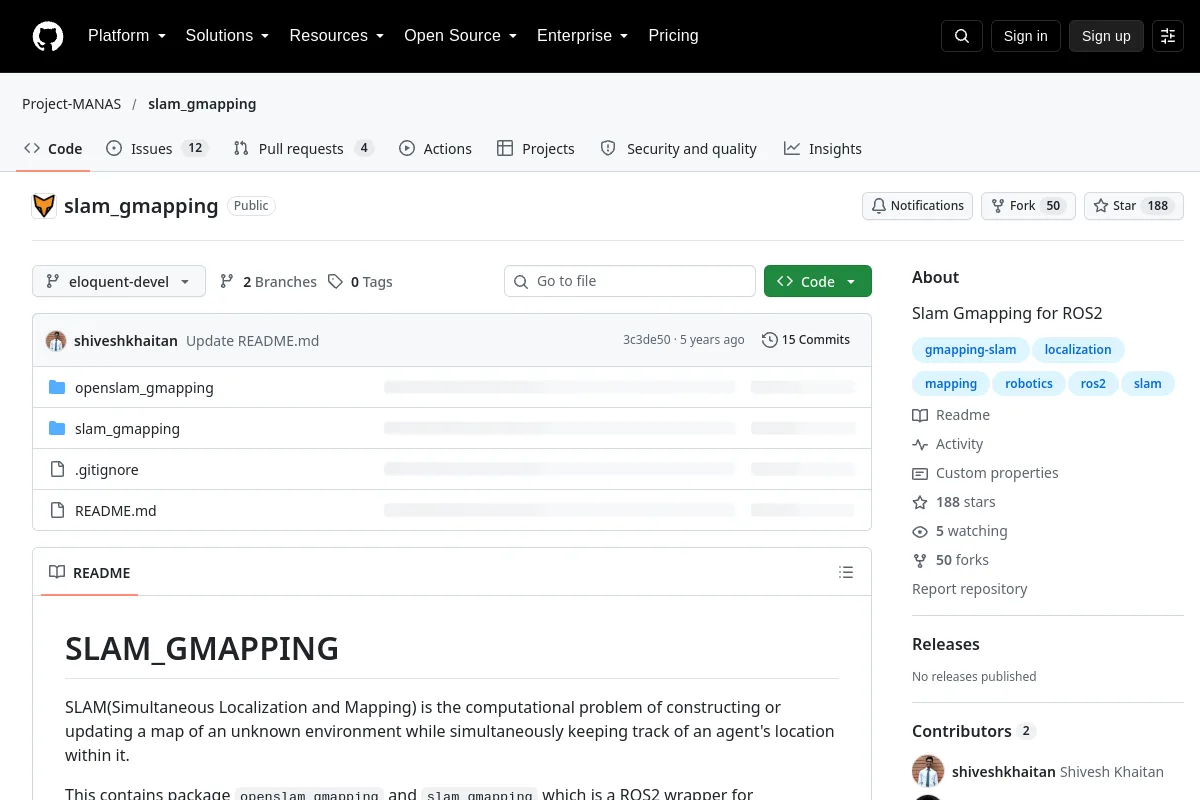
Task: Focus the Go to file search field
Action: (630, 281)
